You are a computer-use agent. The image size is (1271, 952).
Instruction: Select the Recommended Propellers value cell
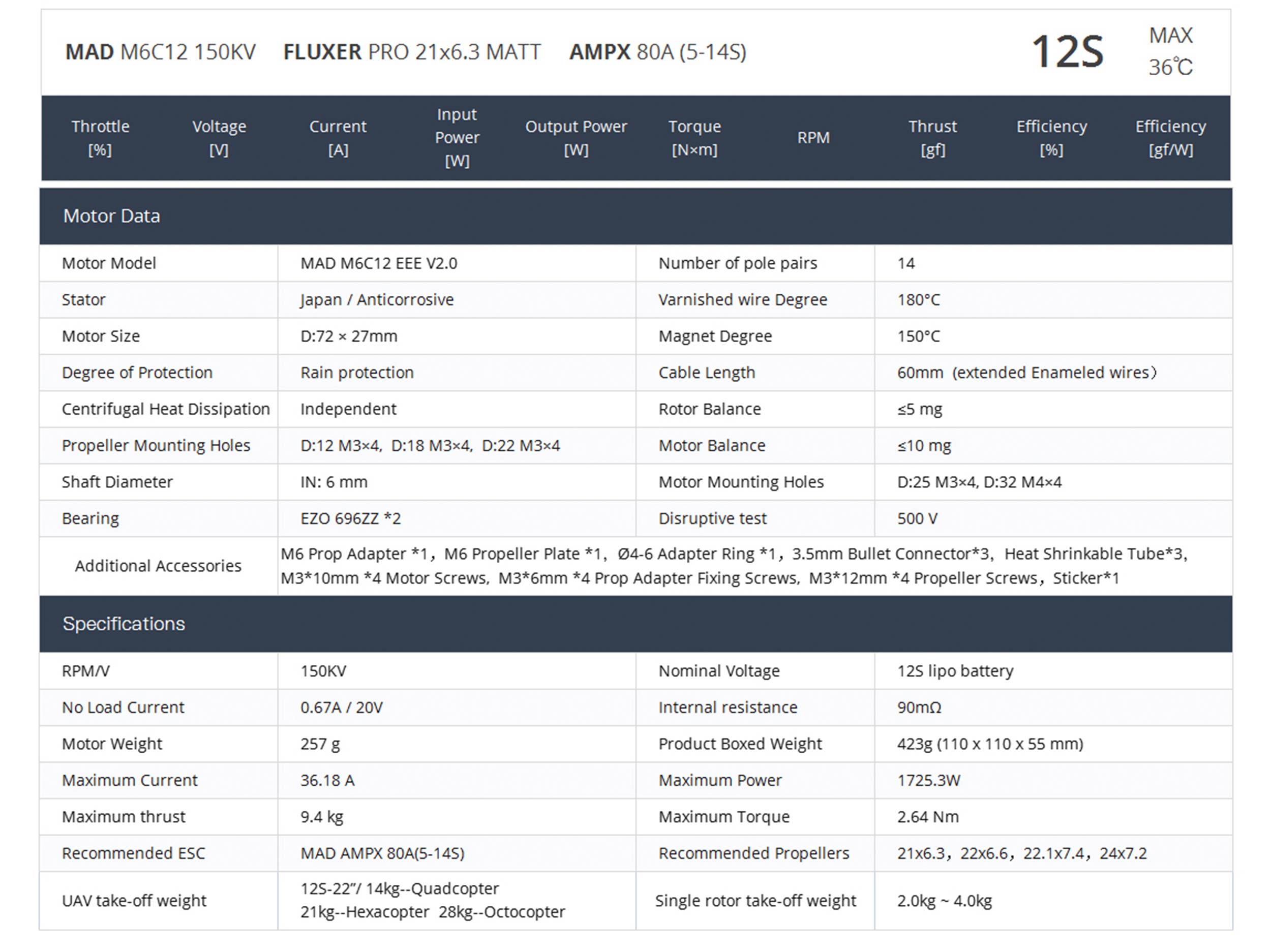pos(1021,853)
